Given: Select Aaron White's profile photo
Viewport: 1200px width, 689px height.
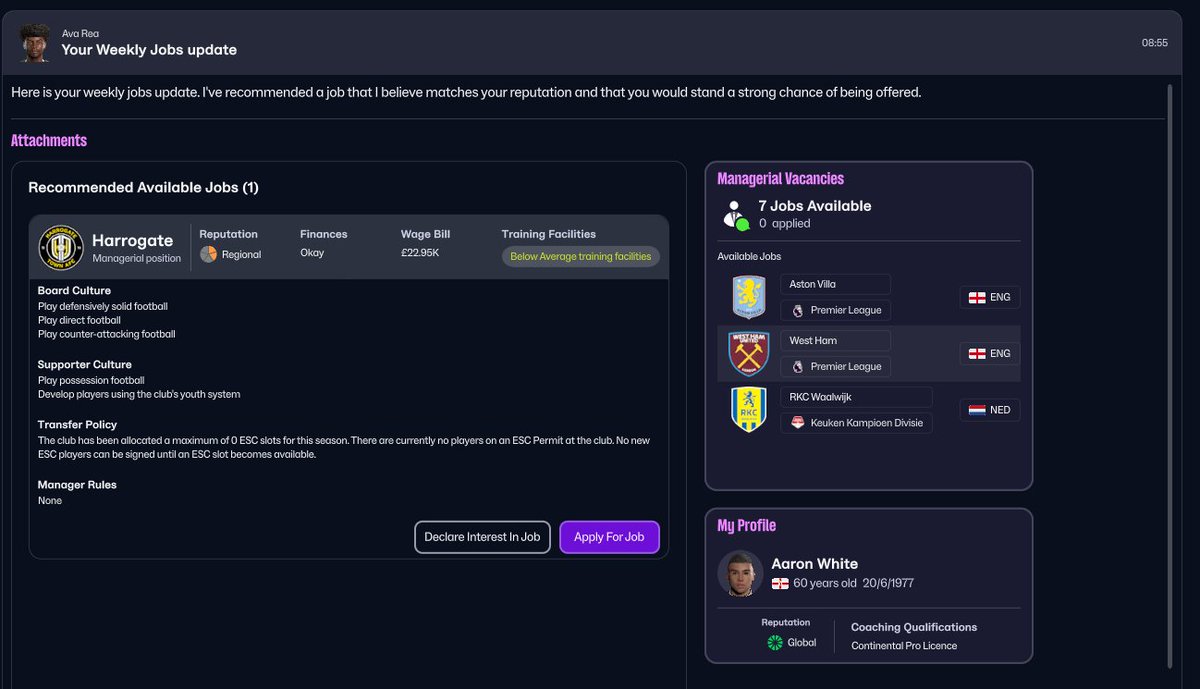Looking at the screenshot, I should (x=740, y=574).
